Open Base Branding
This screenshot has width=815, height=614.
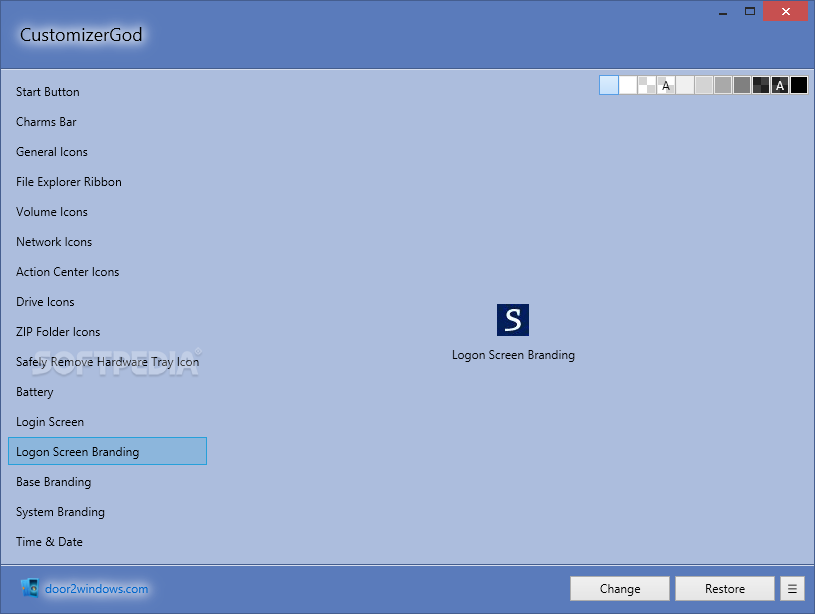[108, 481]
